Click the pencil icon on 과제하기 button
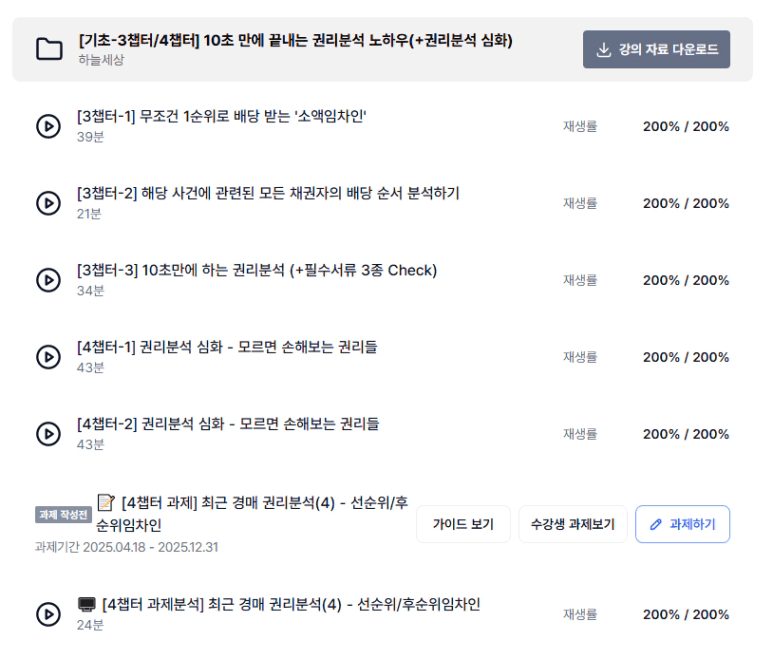Viewport: 773px width, 659px height. pos(656,524)
